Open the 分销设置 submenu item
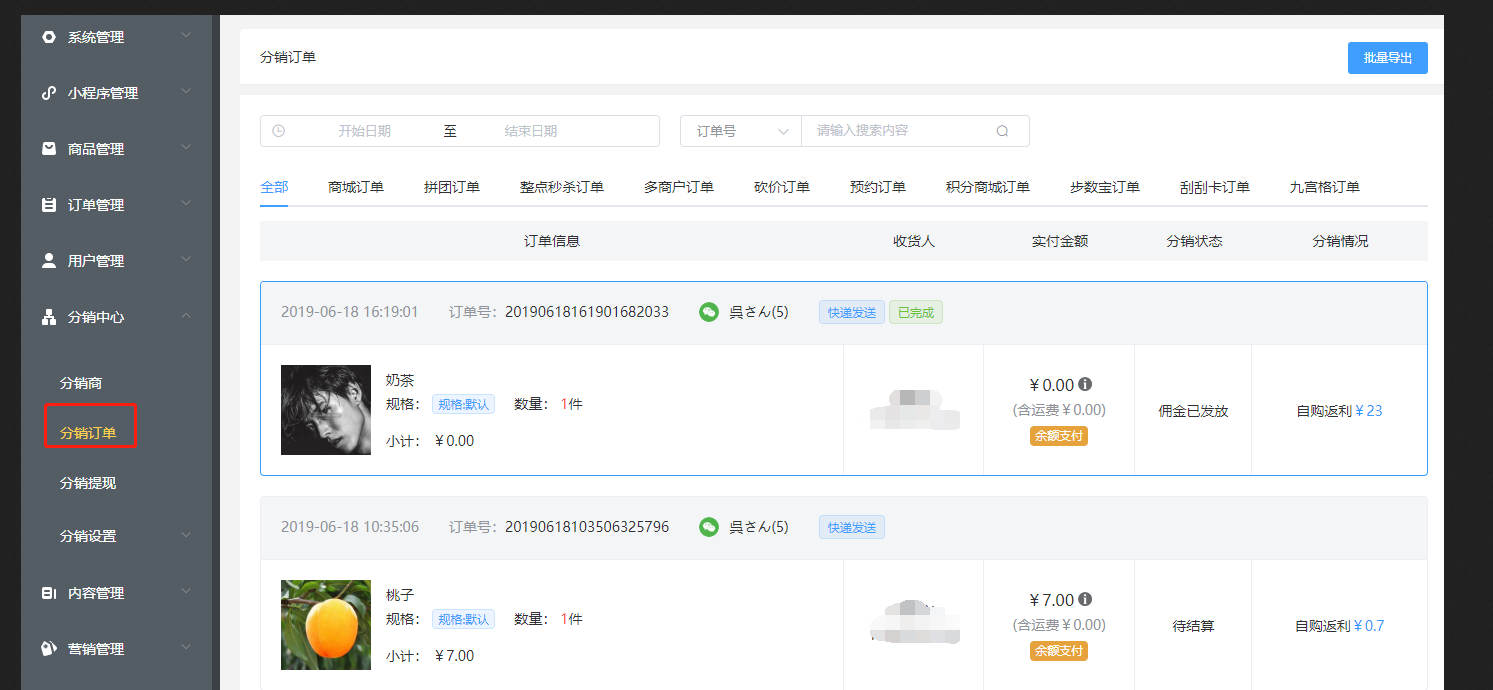Image resolution: width=1493 pixels, height=690 pixels. [88, 536]
